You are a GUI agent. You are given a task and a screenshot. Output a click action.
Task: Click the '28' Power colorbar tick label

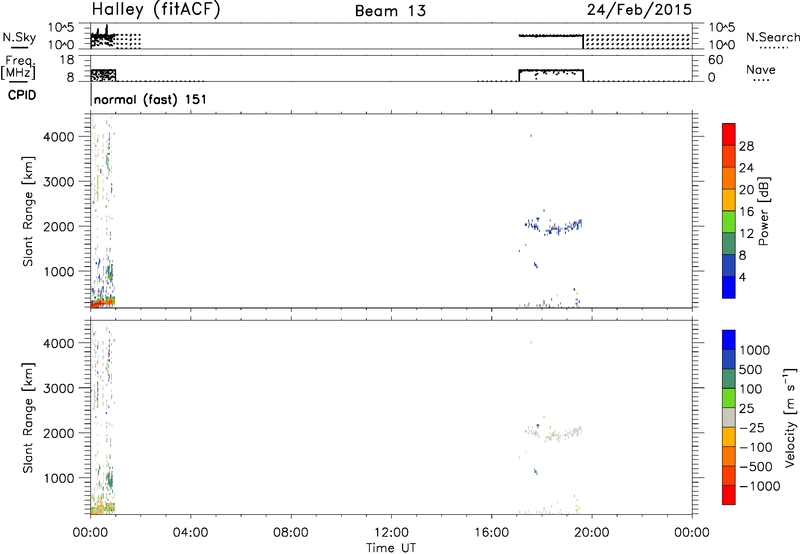tap(746, 146)
